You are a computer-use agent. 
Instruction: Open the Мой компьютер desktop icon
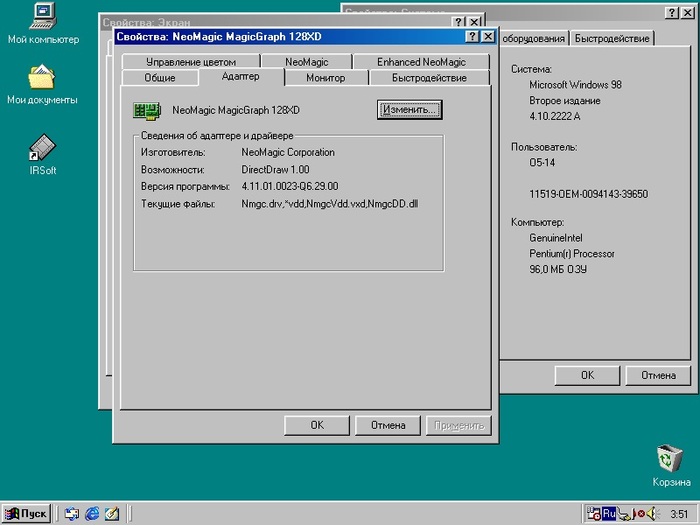pos(42,16)
